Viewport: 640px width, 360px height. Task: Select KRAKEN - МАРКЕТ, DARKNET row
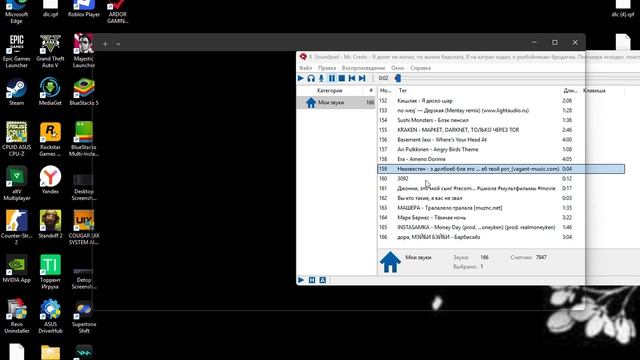tap(501, 130)
